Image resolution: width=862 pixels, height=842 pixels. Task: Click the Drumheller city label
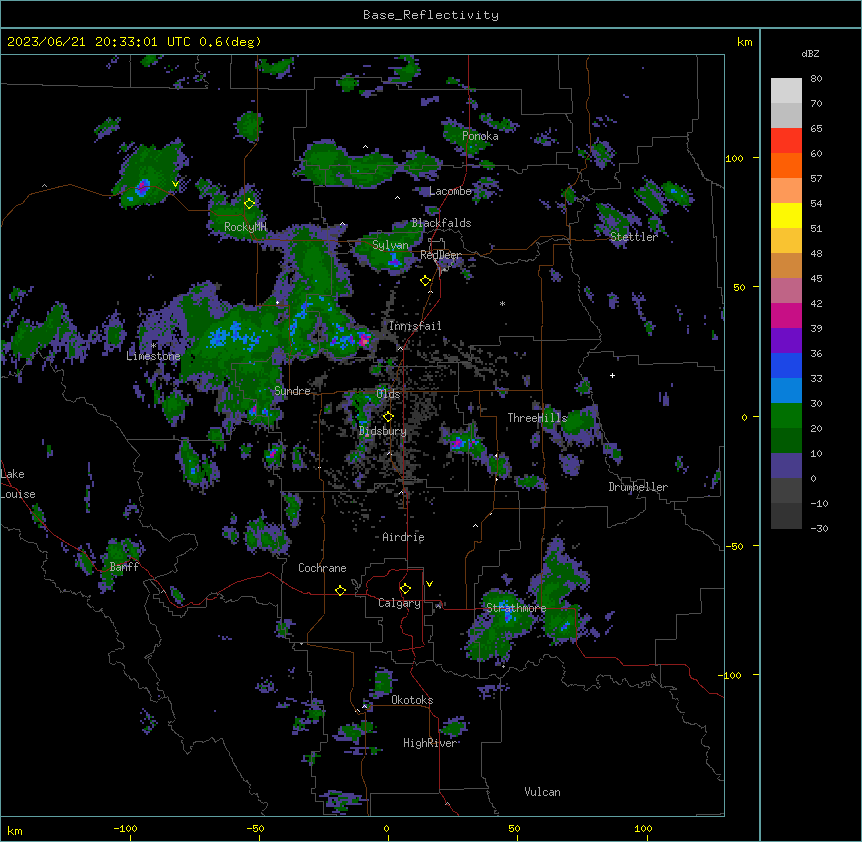click(x=638, y=487)
